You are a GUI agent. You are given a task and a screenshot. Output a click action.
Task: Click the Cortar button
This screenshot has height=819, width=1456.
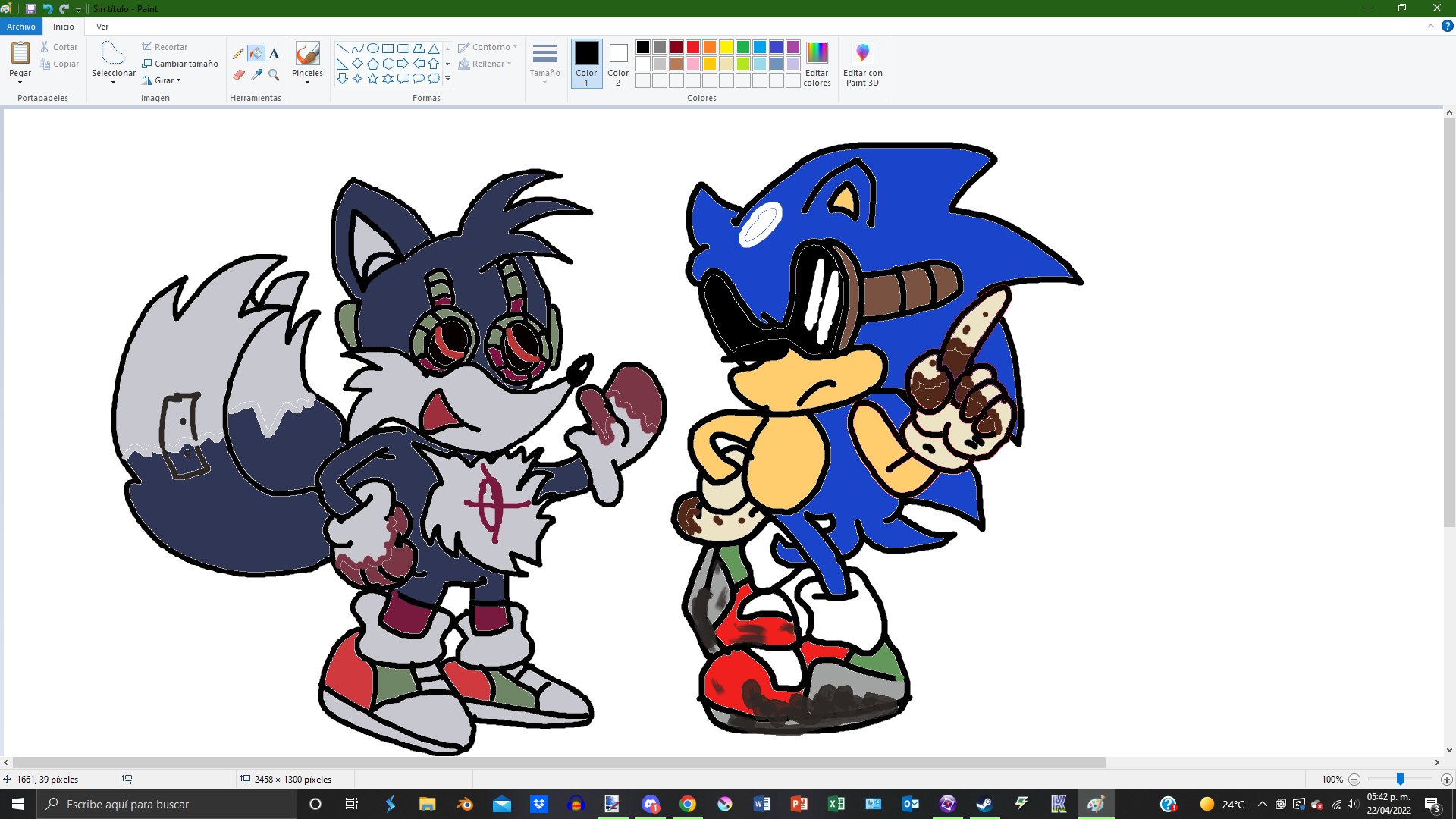[59, 47]
